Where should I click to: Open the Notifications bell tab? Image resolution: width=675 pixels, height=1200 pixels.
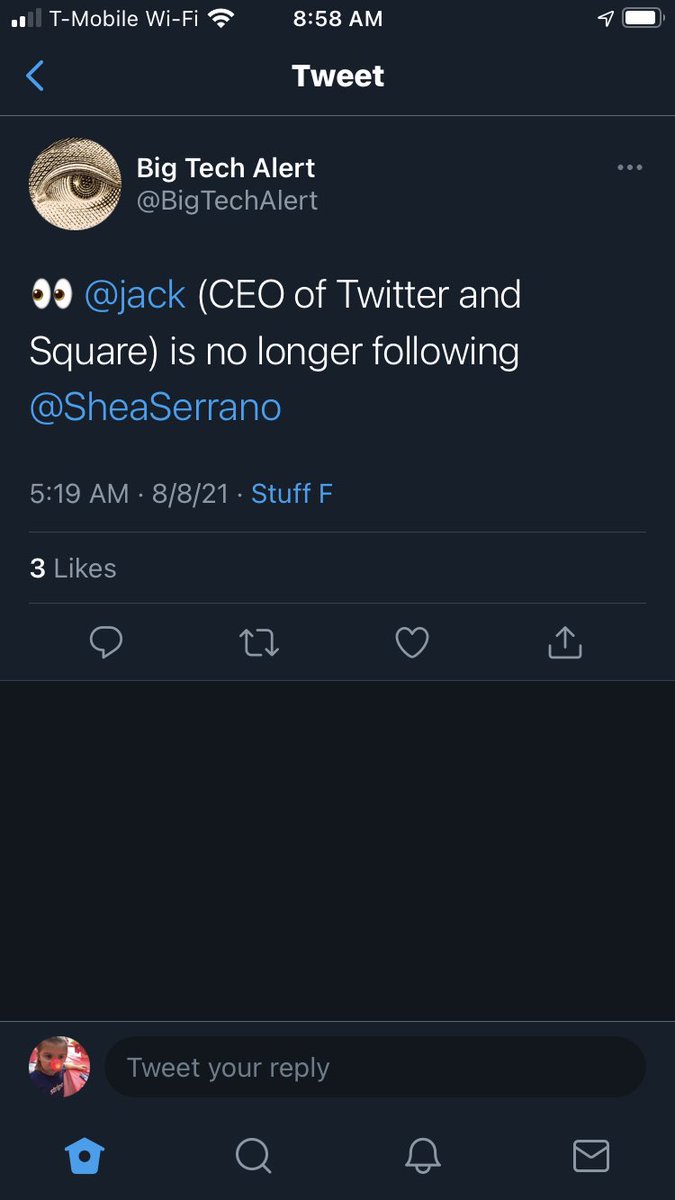click(423, 1156)
